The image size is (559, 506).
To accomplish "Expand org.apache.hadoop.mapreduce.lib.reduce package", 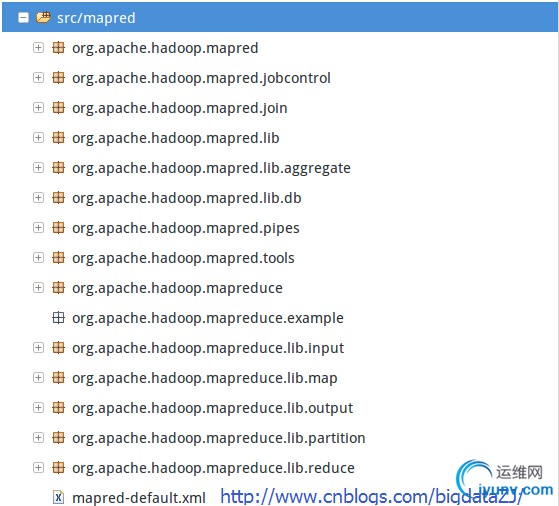I will (38, 467).
